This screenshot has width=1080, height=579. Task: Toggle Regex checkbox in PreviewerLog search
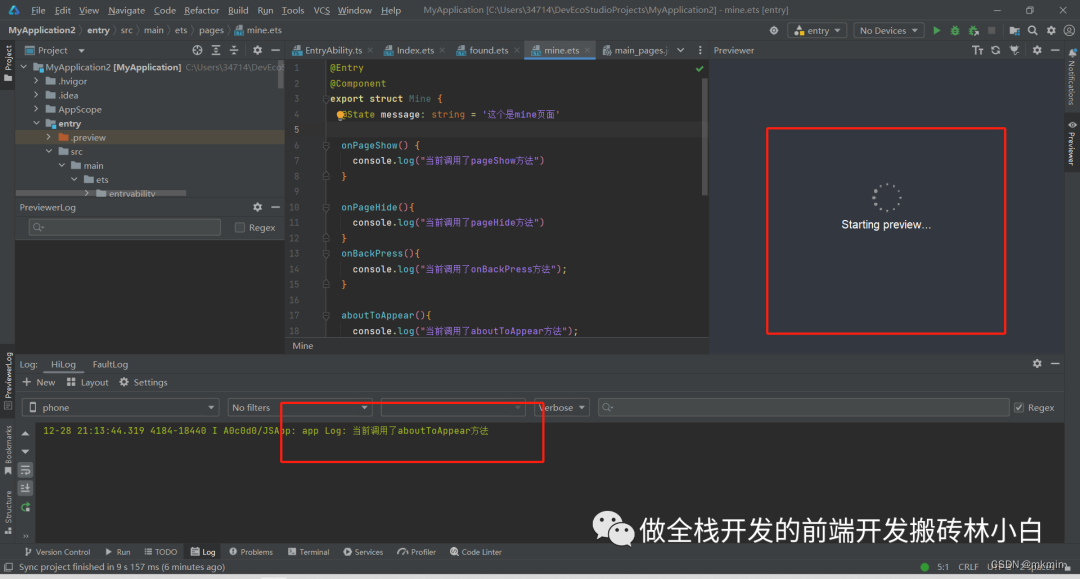[x=240, y=227]
